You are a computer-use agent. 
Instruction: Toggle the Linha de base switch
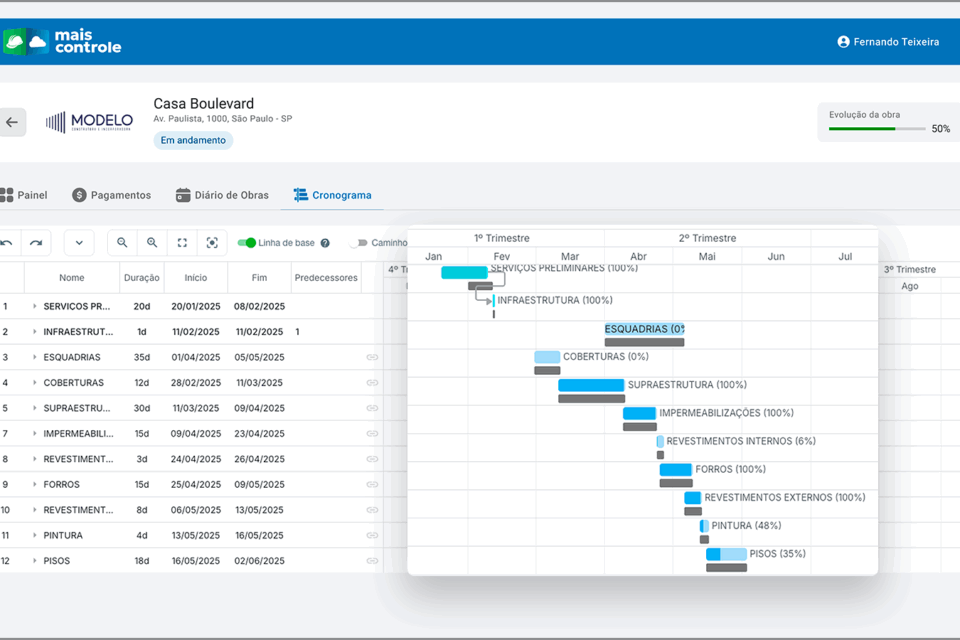coord(246,243)
